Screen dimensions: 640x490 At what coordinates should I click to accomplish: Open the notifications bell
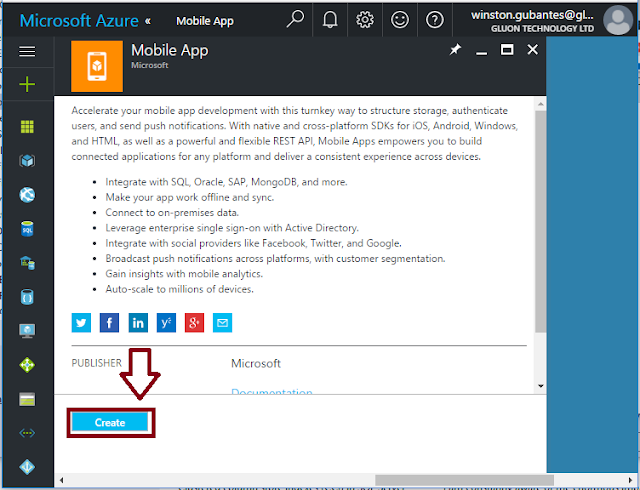pyautogui.click(x=330, y=19)
